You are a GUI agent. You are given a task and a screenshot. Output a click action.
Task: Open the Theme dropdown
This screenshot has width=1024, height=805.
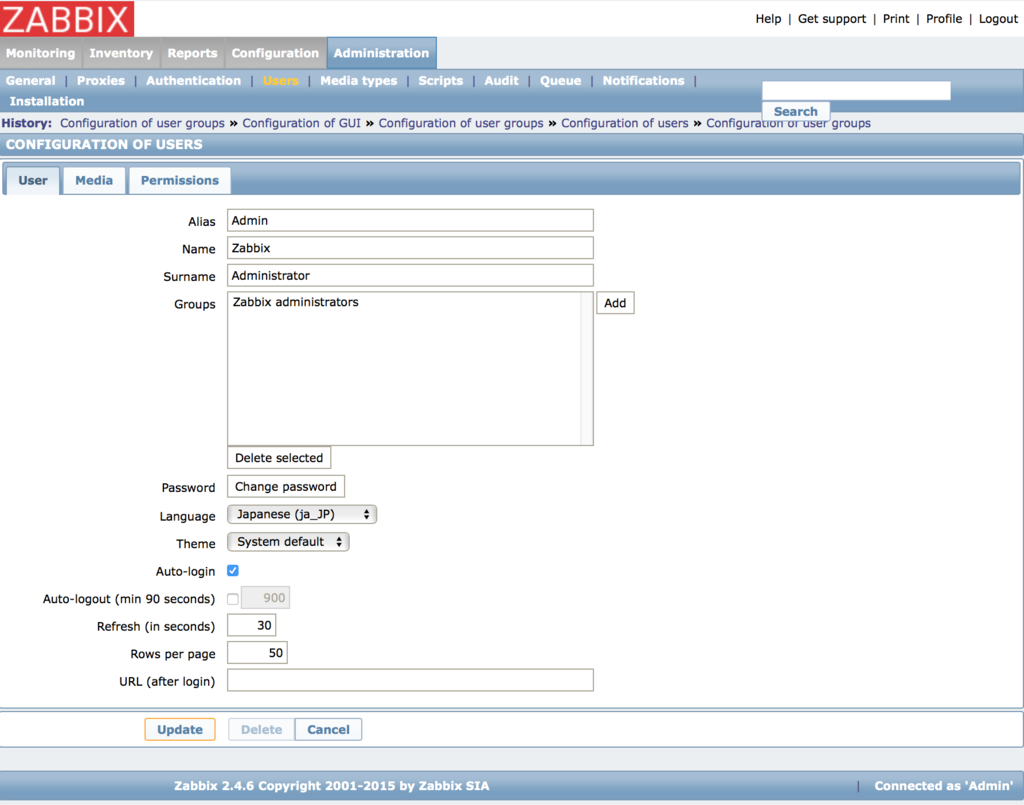coord(288,542)
